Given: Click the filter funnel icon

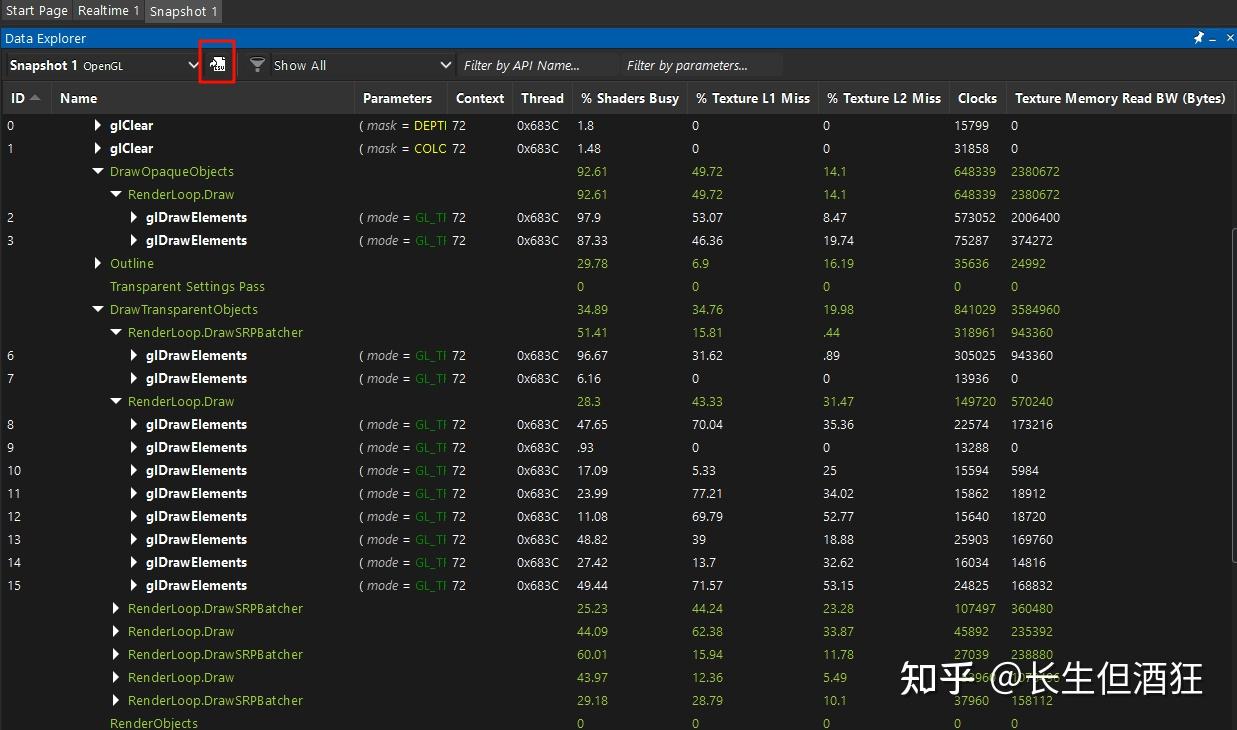Looking at the screenshot, I should pyautogui.click(x=257, y=64).
